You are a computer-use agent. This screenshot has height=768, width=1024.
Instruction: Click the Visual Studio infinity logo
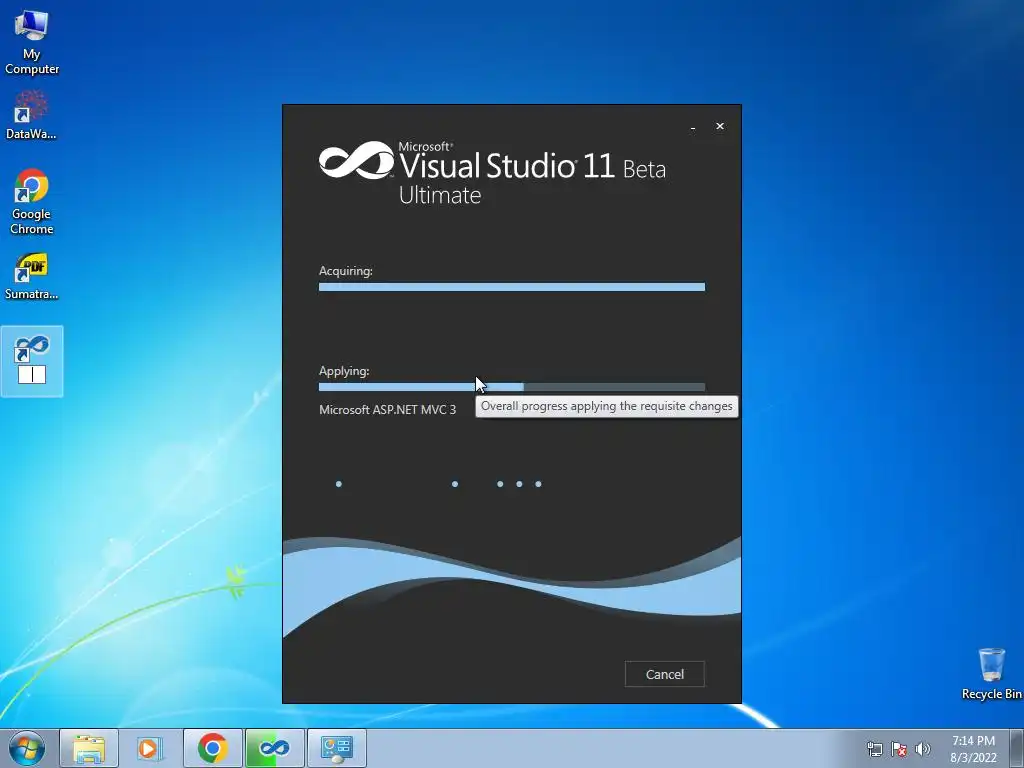[x=357, y=160]
